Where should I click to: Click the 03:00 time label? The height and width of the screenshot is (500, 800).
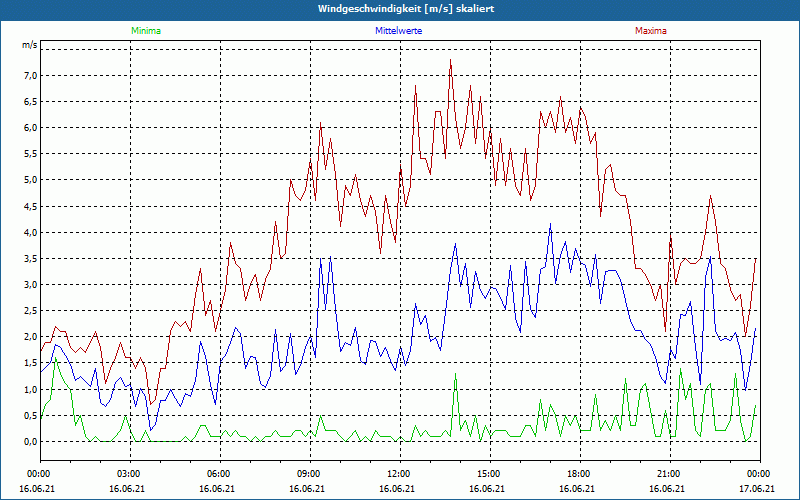click(x=130, y=474)
